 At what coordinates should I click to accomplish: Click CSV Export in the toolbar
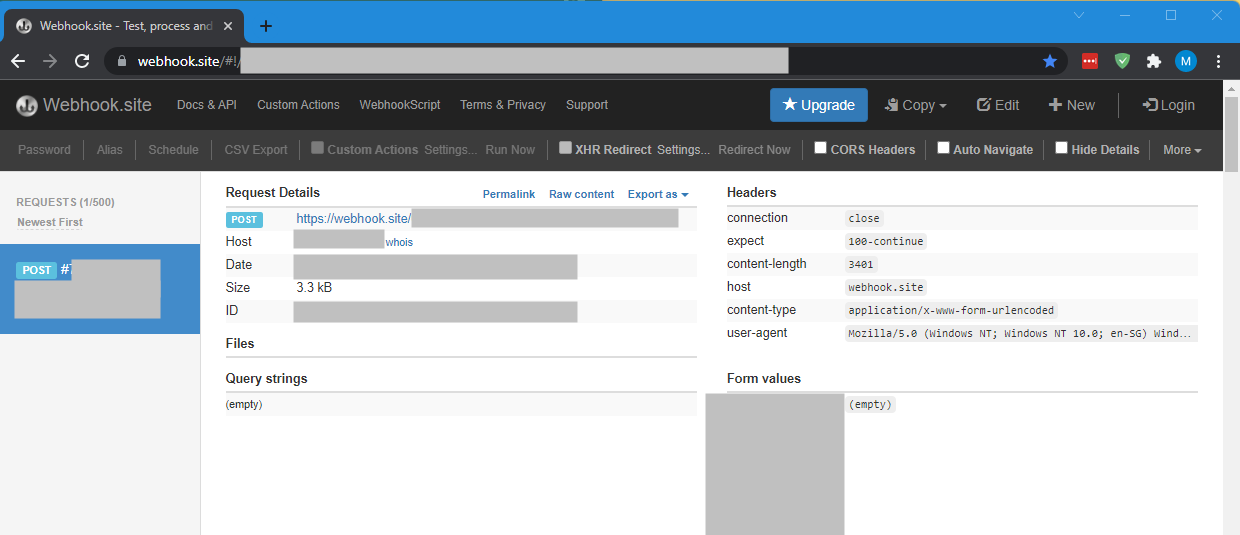point(256,150)
